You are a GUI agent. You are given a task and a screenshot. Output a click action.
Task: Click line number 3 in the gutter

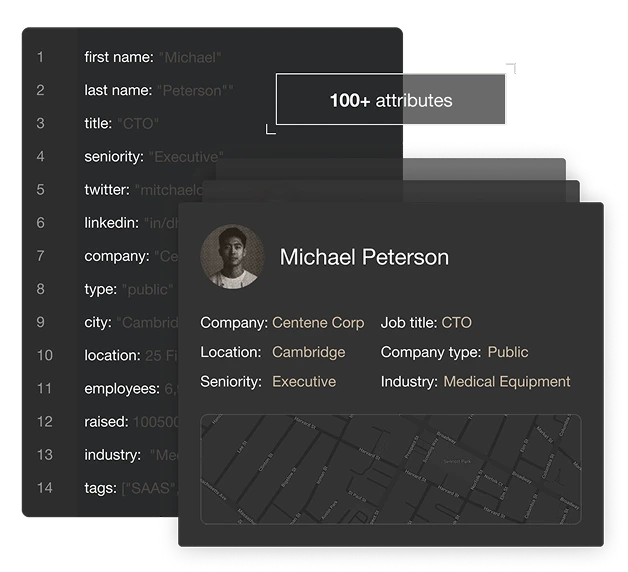[40, 123]
